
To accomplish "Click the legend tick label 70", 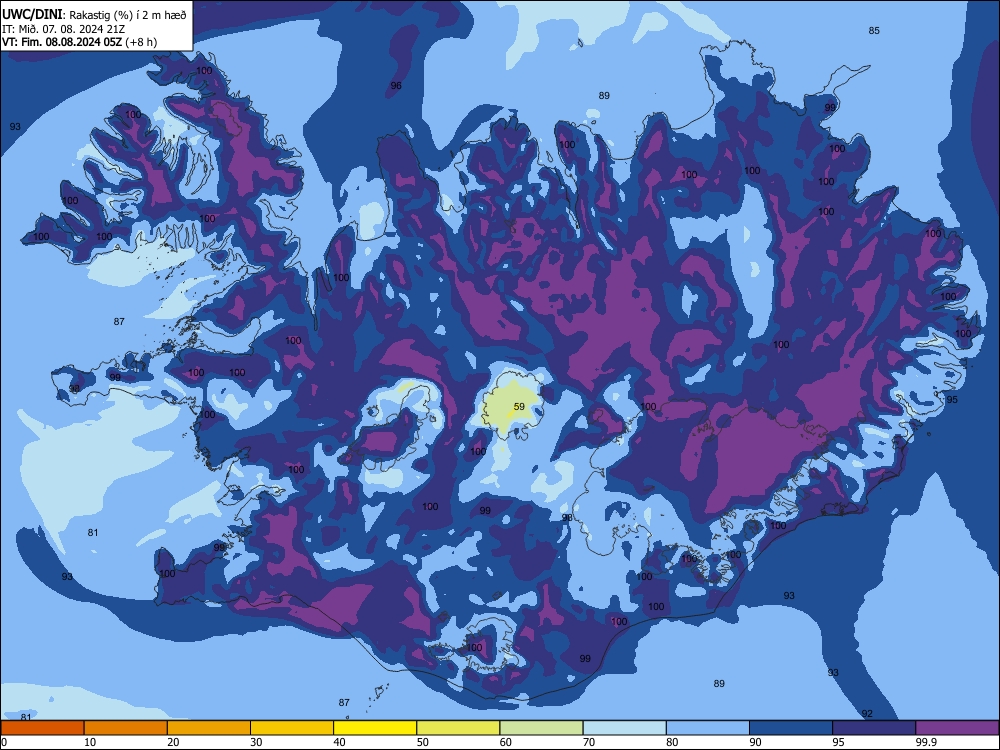I will (589, 742).
